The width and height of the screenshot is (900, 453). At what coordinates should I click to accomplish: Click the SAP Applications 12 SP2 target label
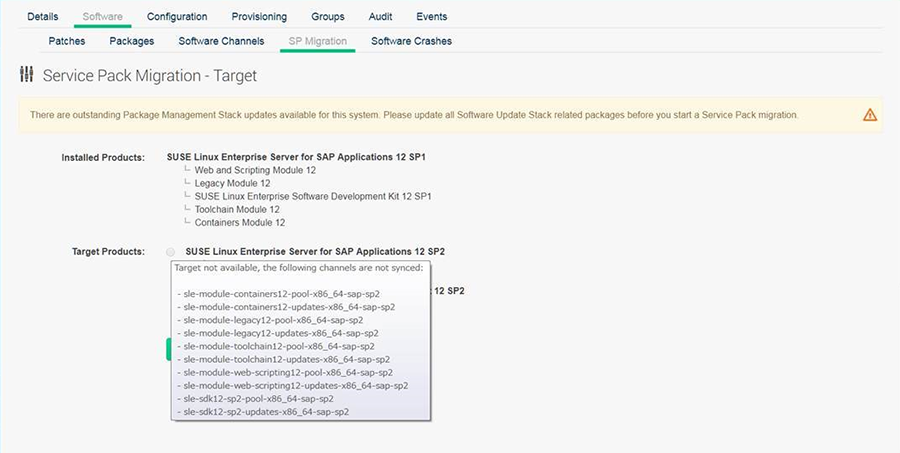pos(321,251)
